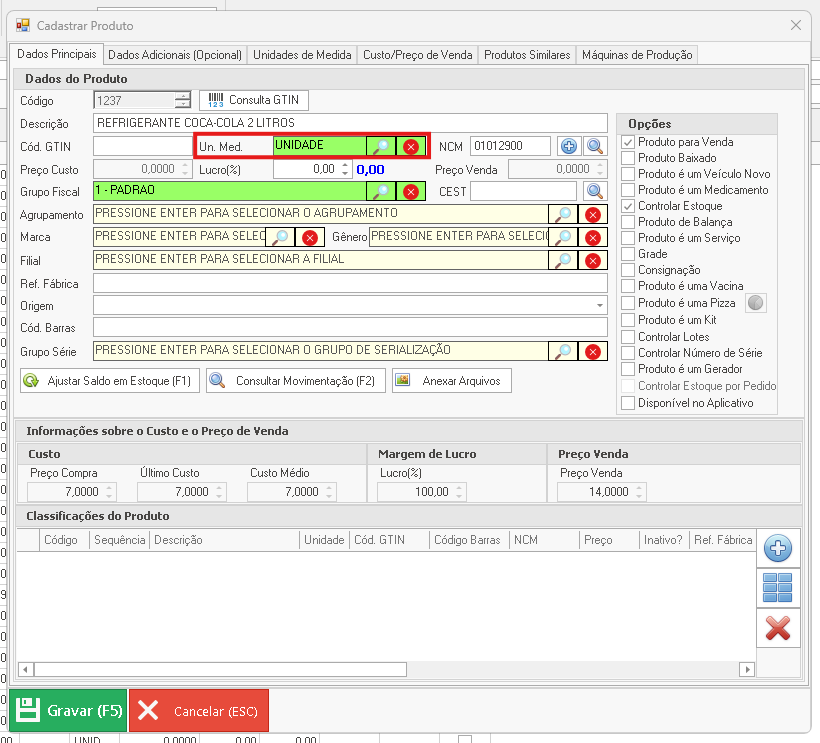This screenshot has width=820, height=743.
Task: Toggle Controlar Estoque checkbox
Action: [x=628, y=206]
